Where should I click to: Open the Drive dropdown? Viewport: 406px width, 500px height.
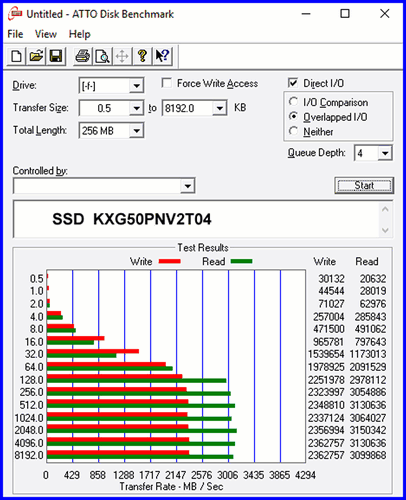click(136, 86)
